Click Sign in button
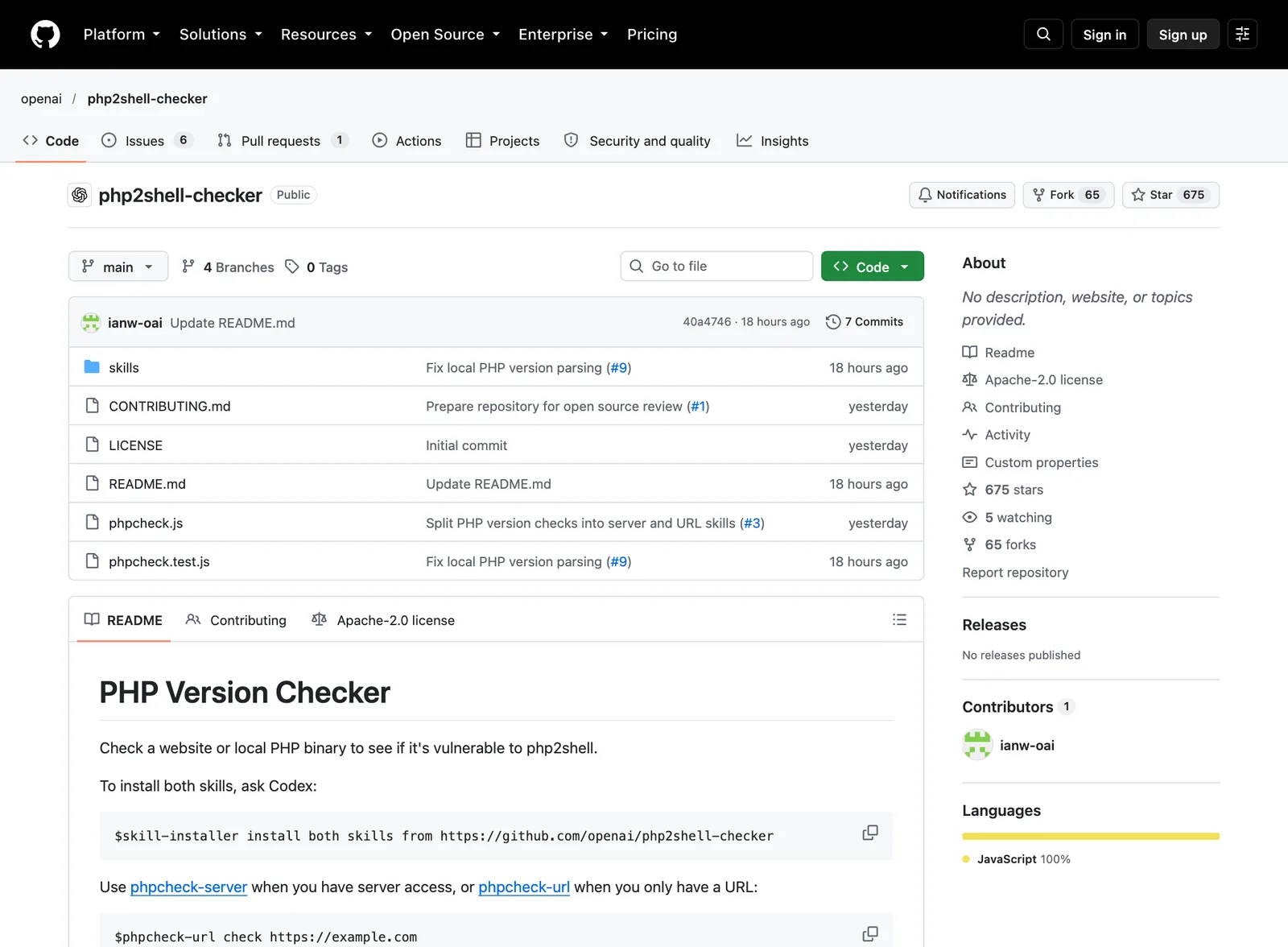1288x947 pixels. click(1104, 35)
